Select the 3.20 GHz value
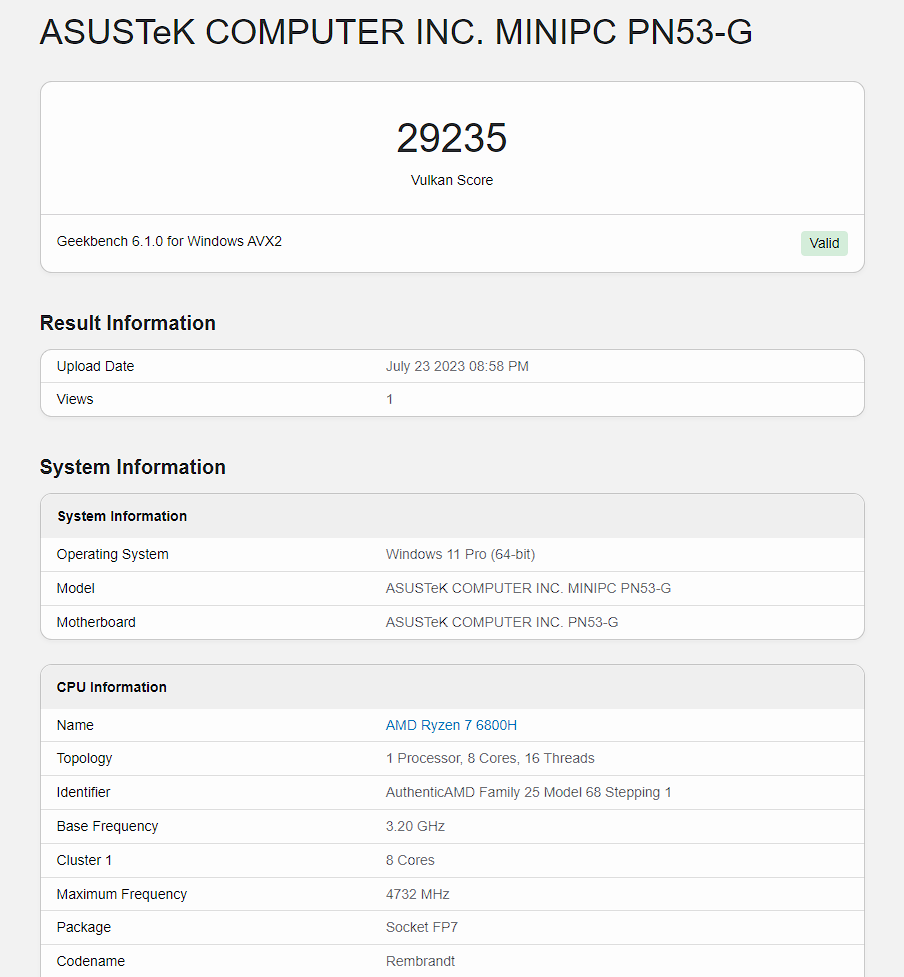The width and height of the screenshot is (904, 977). [x=416, y=826]
